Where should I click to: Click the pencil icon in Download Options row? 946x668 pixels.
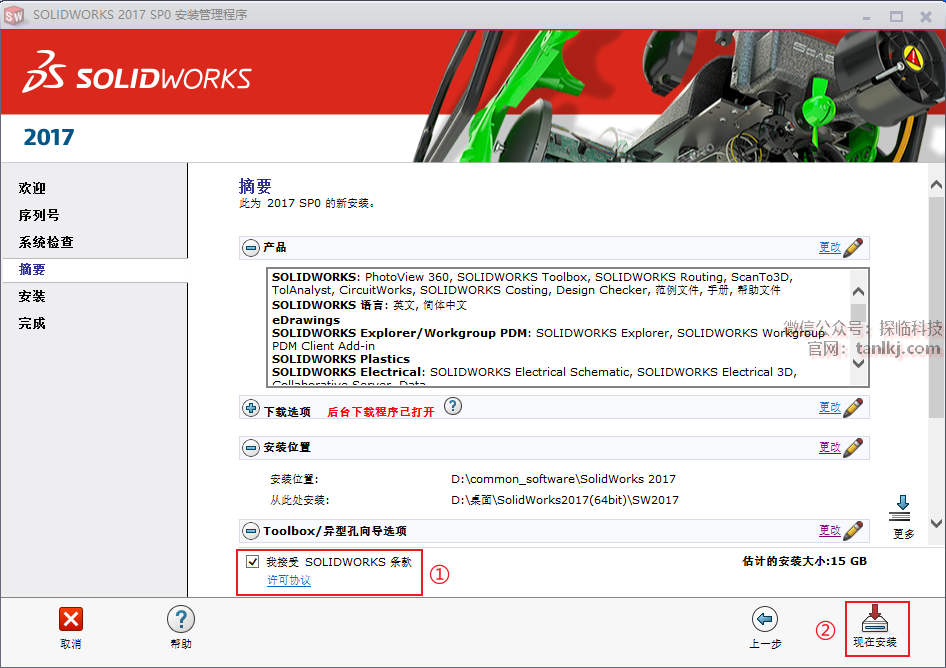[x=853, y=408]
